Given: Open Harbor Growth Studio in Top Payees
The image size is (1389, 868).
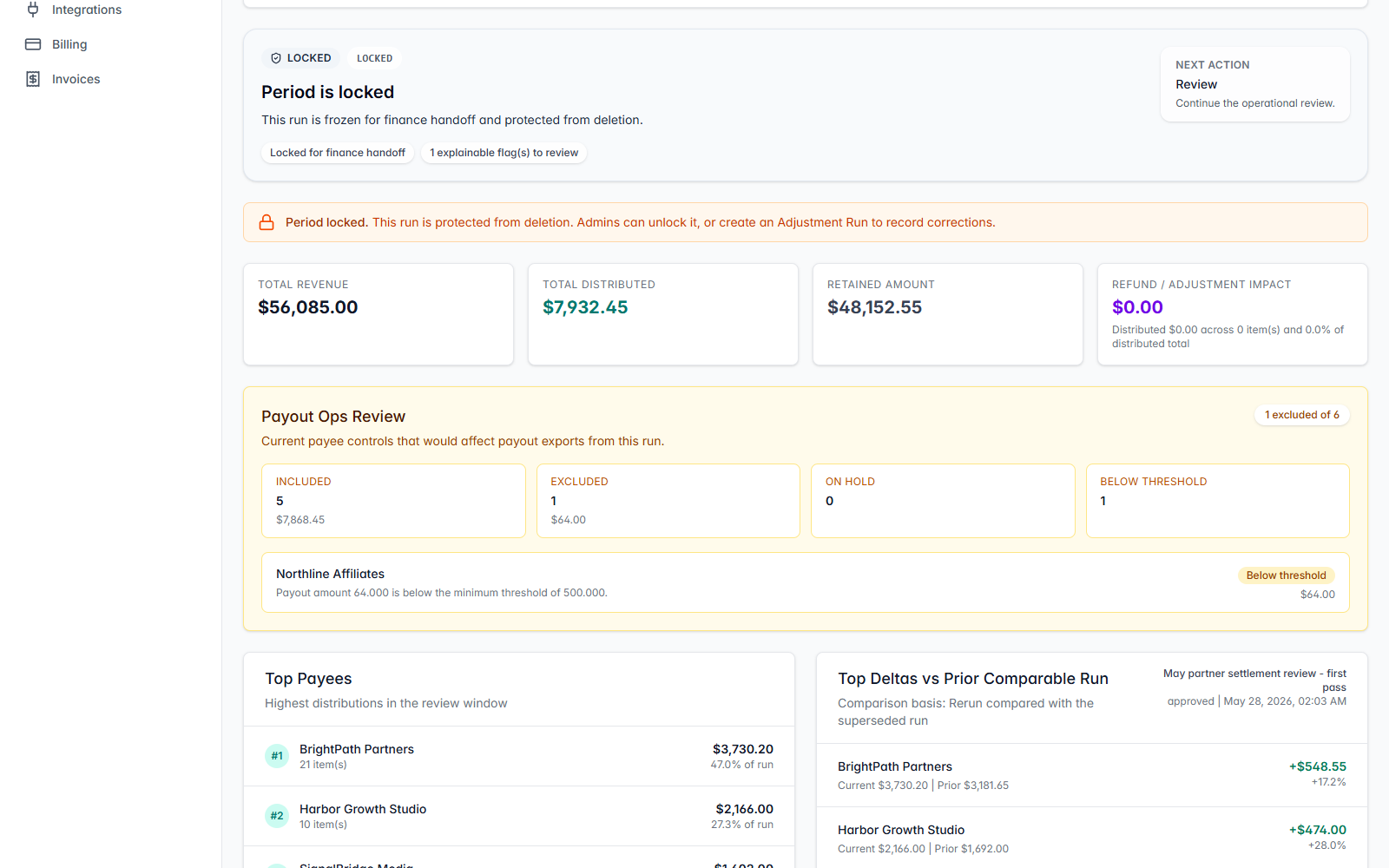Looking at the screenshot, I should click(519, 816).
